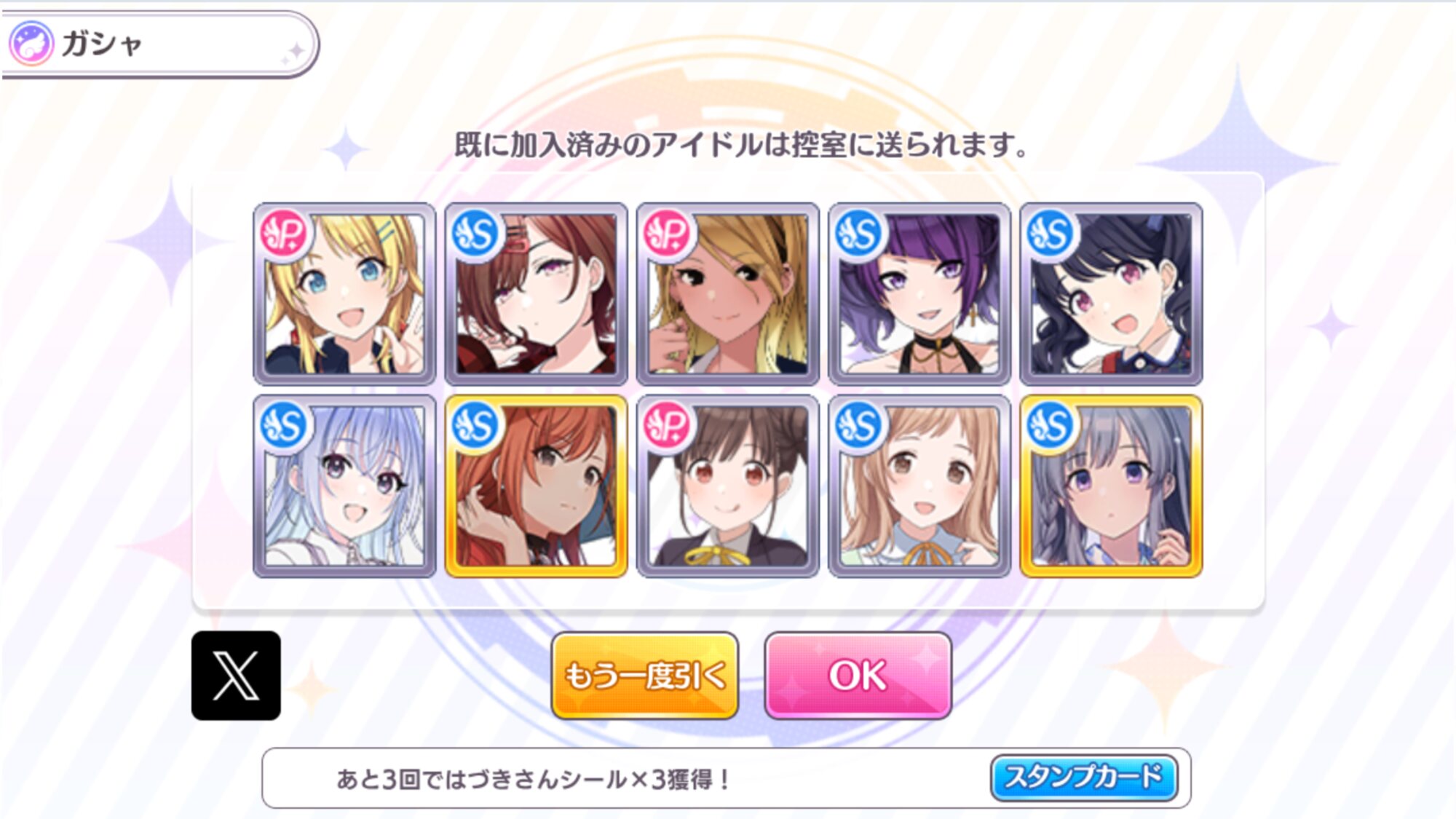1456x819 pixels.
Task: Click the blue S badge on purple-haired idol card
Action: tap(858, 234)
